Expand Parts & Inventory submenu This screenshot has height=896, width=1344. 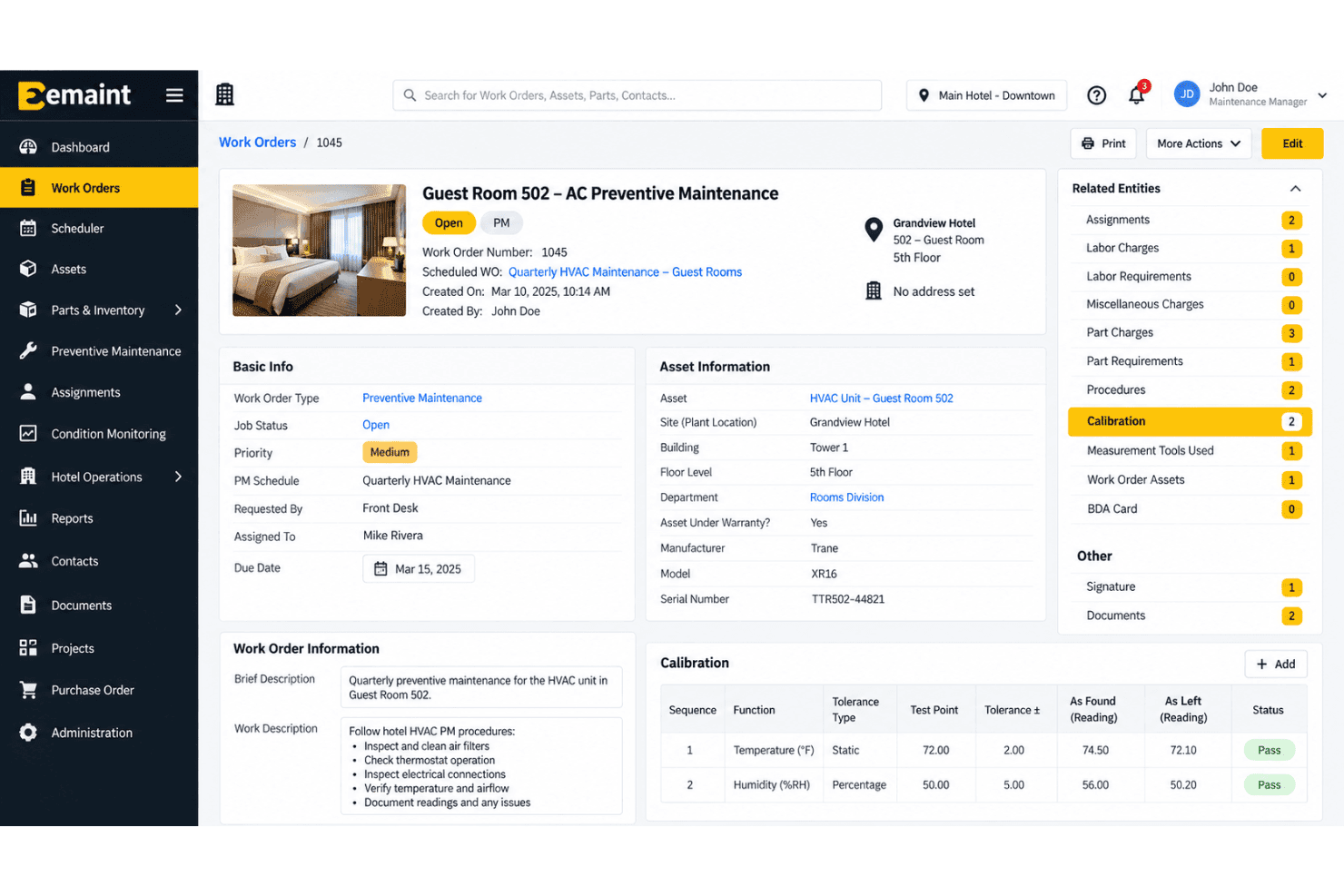tap(179, 310)
